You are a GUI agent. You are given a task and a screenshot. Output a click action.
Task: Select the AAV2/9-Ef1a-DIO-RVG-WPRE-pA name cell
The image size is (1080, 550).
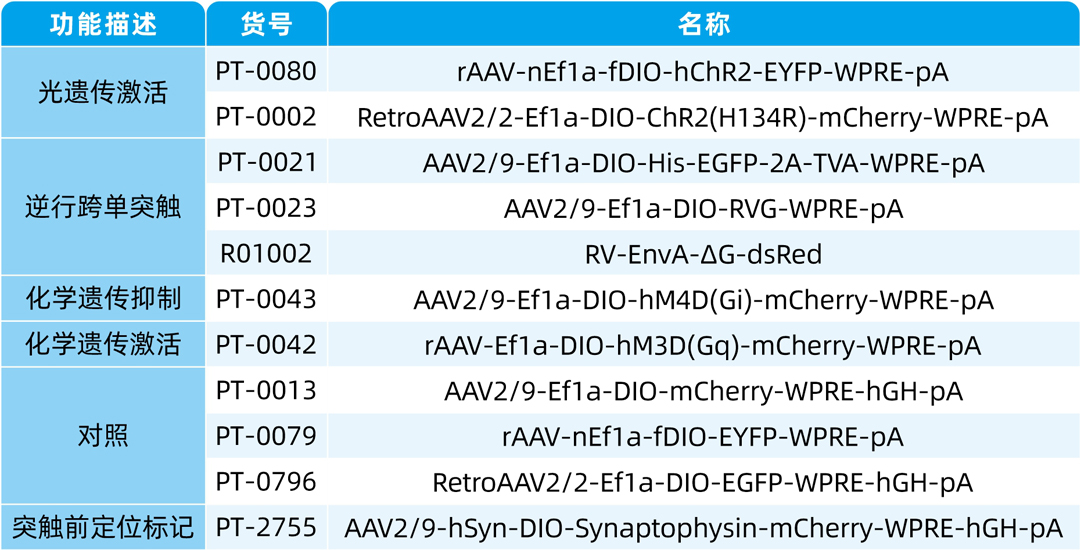tap(703, 208)
